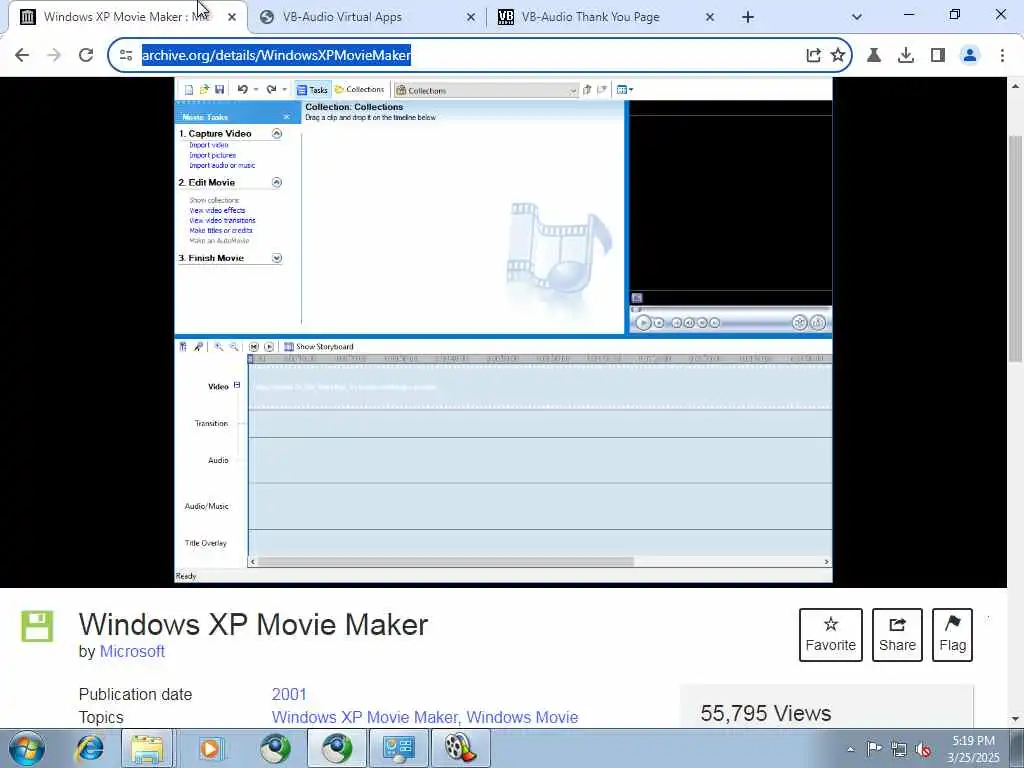Viewport: 1024px width, 768px height.
Task: Click the Audio/Music track label
Action: [206, 506]
